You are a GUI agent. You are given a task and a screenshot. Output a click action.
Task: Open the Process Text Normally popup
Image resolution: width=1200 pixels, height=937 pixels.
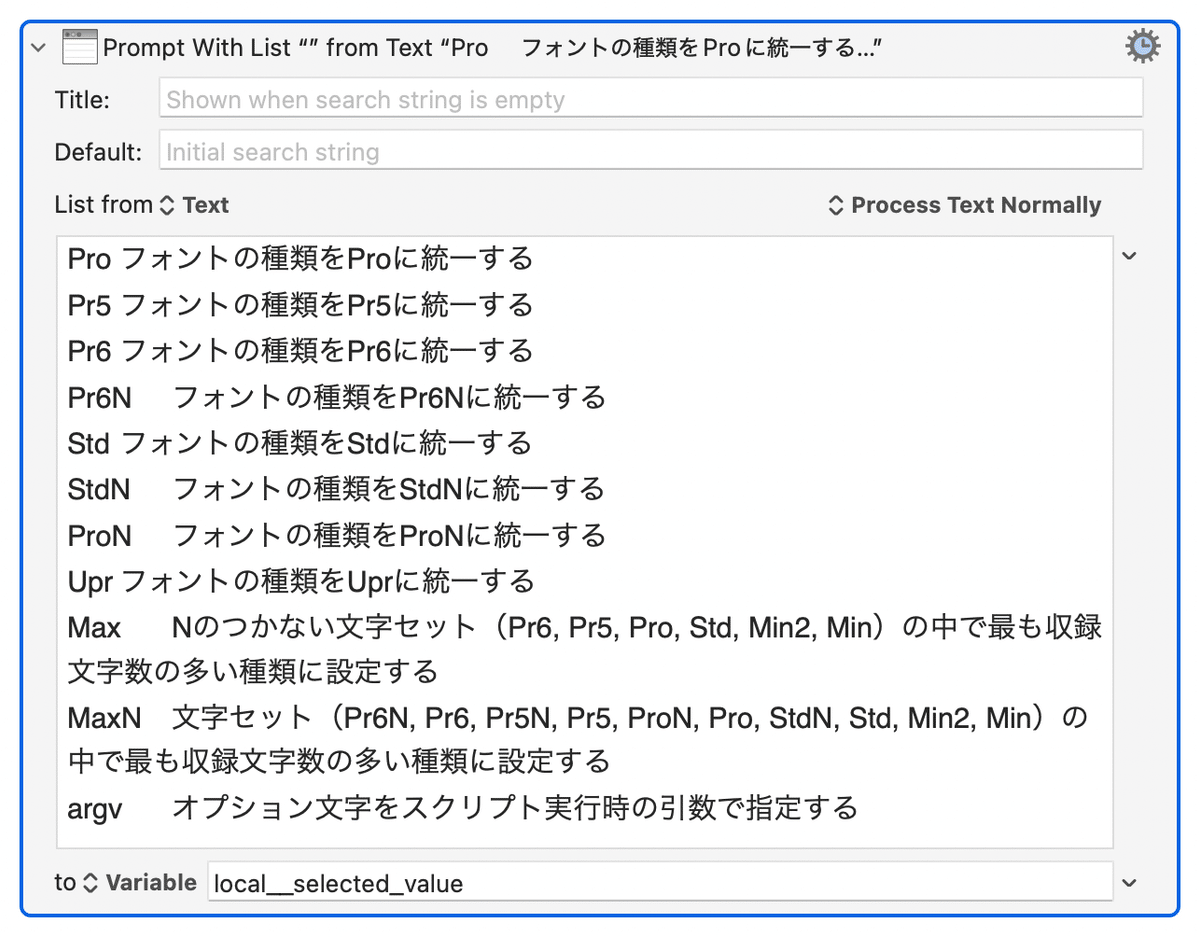(x=965, y=205)
